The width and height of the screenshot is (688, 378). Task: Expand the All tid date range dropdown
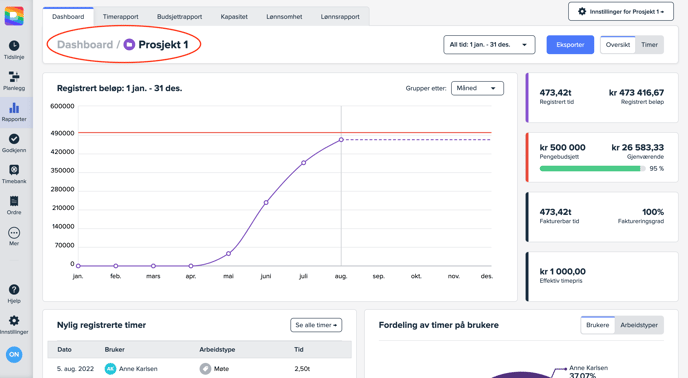tap(489, 45)
